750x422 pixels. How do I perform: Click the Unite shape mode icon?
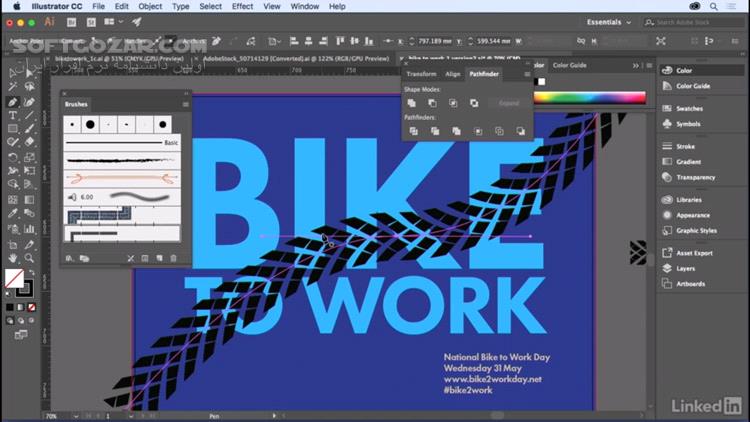pos(411,103)
